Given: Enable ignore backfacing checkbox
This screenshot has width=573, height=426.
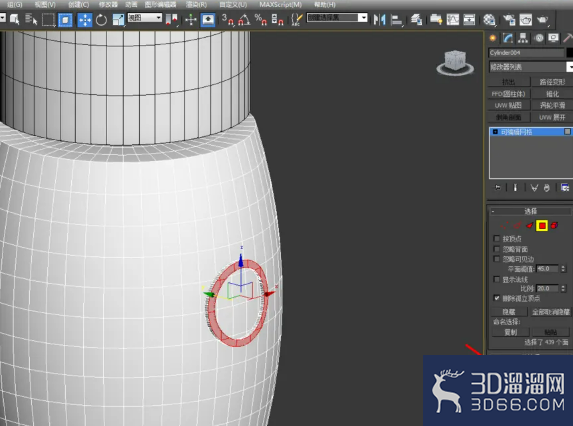Looking at the screenshot, I should pos(497,249).
